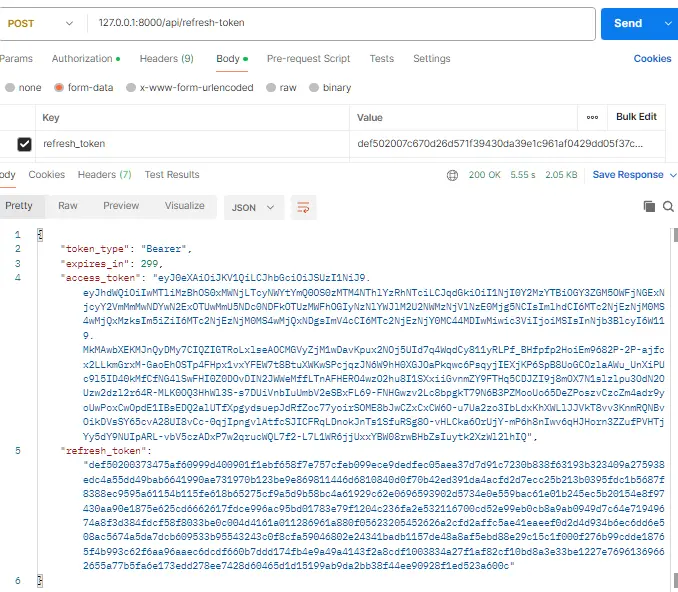Click the Send button
The width and height of the screenshot is (678, 592).
click(628, 23)
